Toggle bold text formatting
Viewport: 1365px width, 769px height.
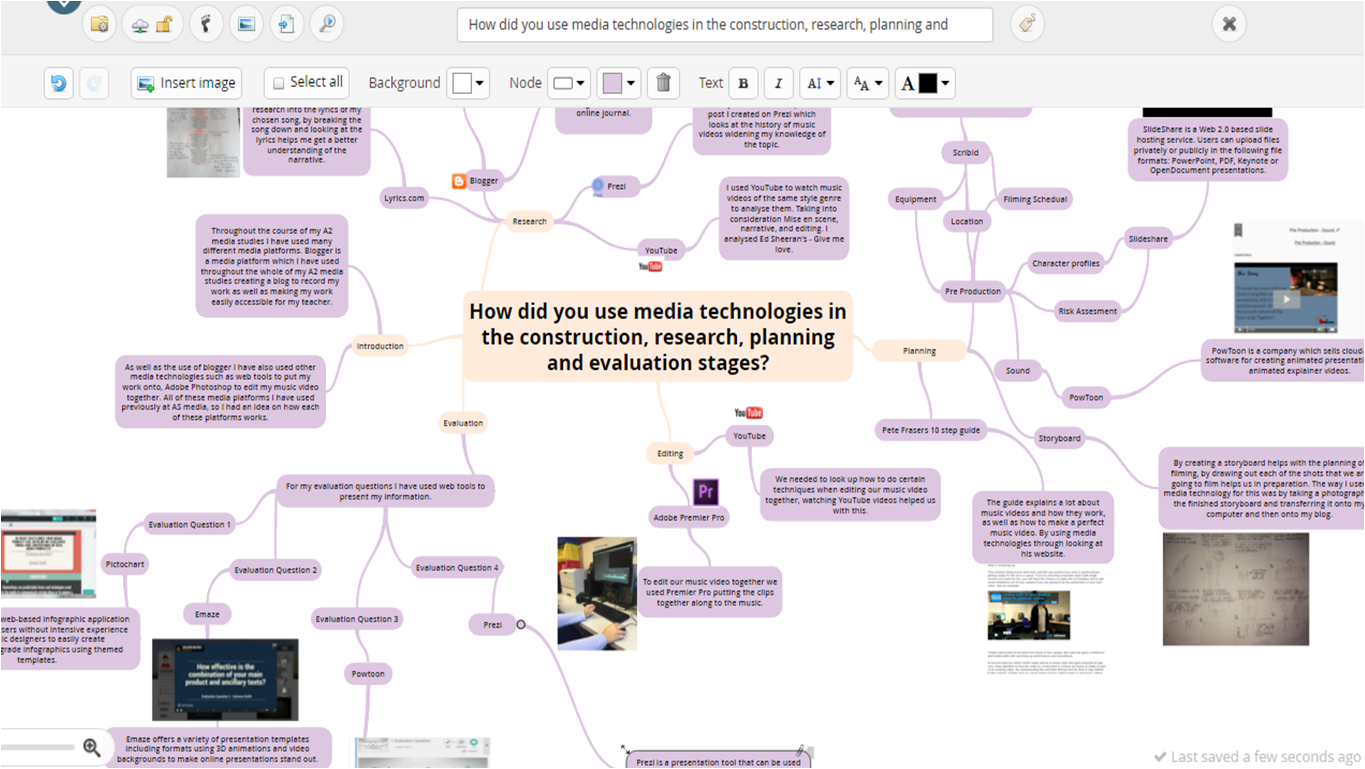pos(742,83)
